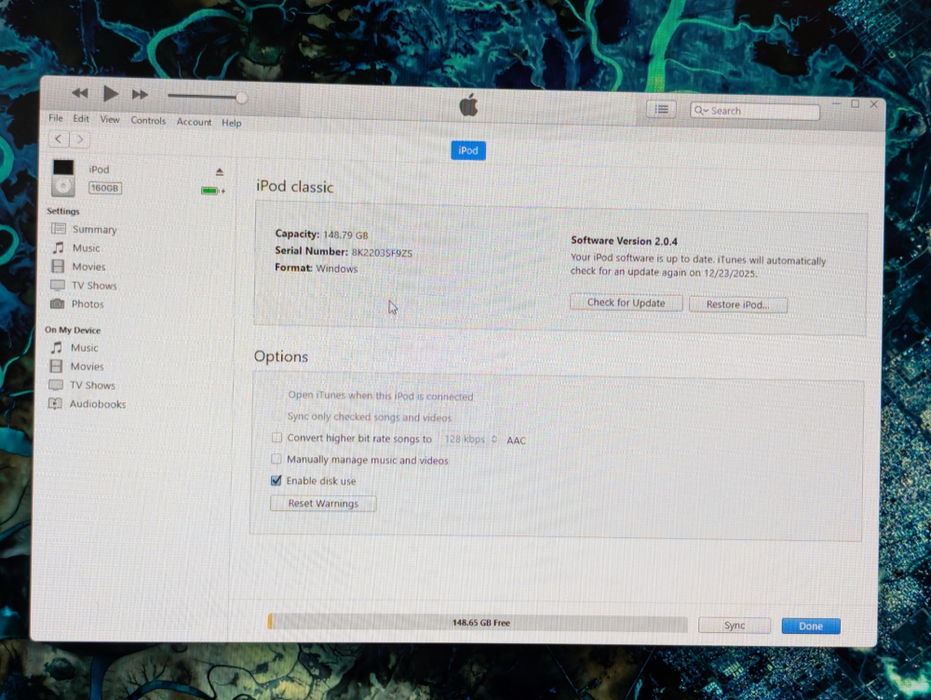Maximize the iTunes window

pyautogui.click(x=855, y=104)
